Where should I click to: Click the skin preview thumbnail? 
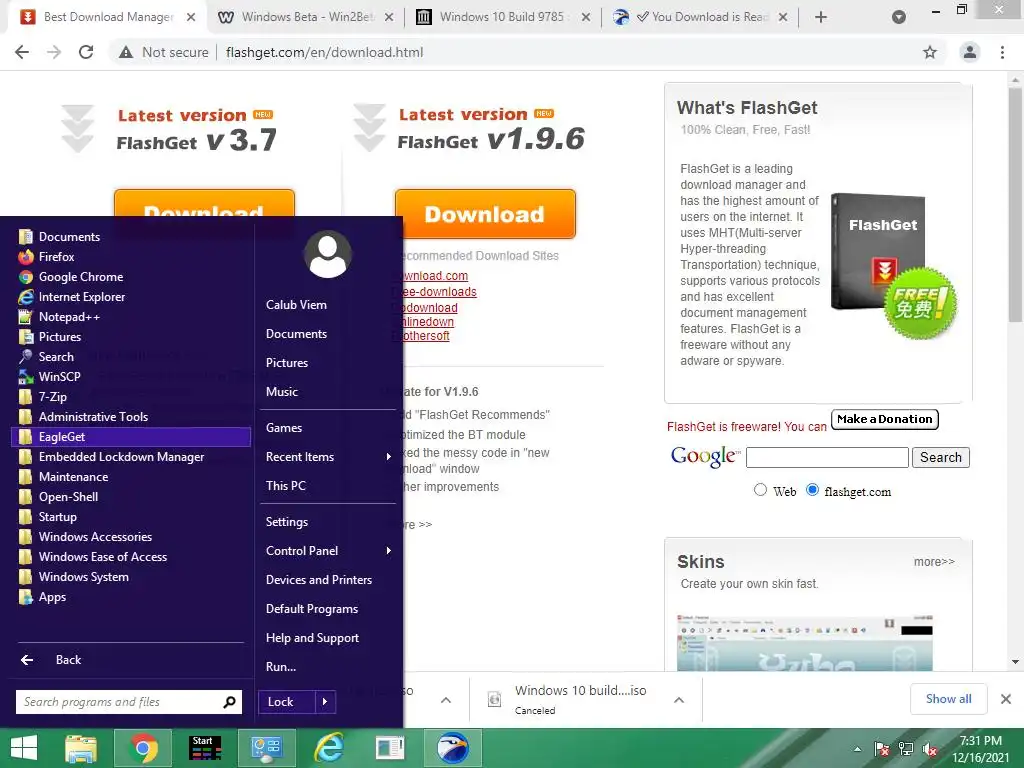coord(805,643)
